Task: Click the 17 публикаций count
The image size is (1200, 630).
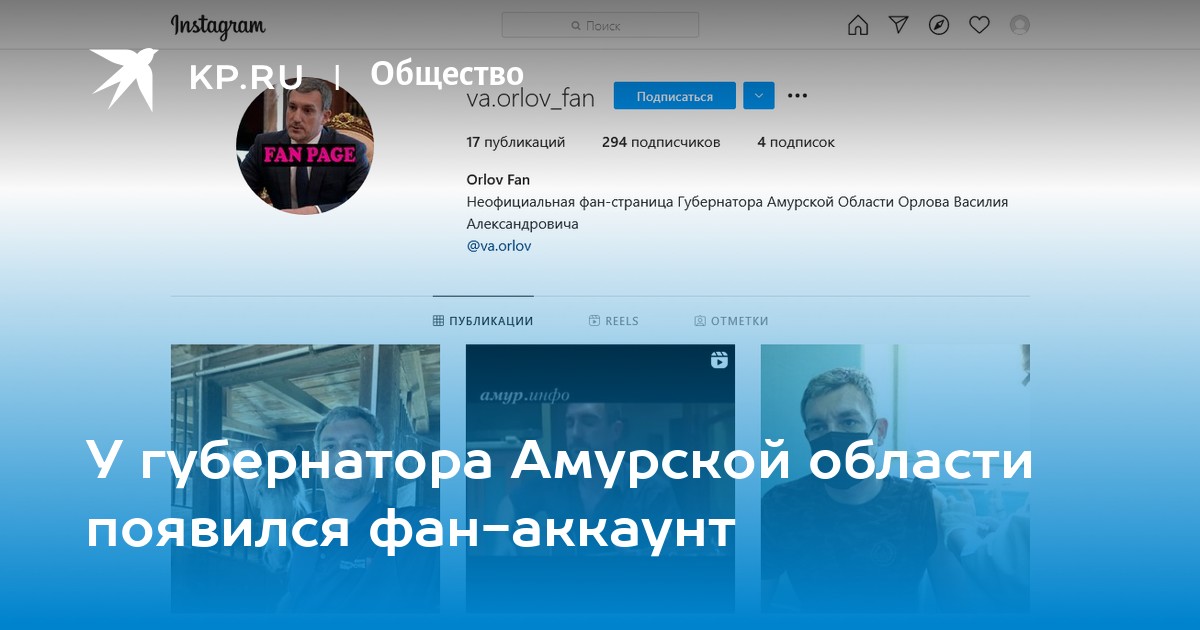Action: (x=516, y=142)
